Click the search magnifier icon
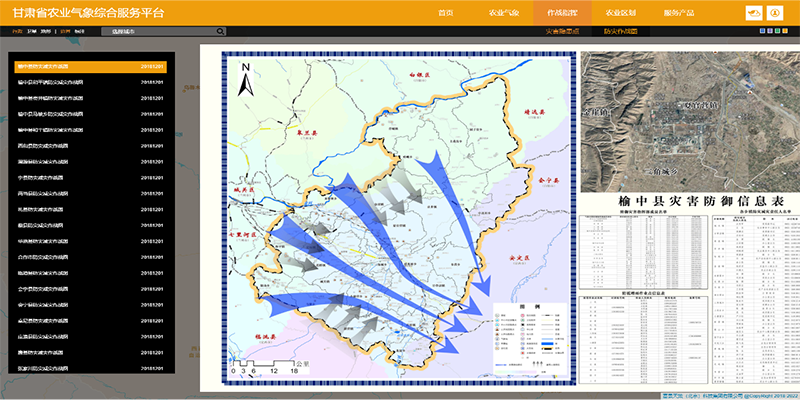800x400 pixels. [x=220, y=31]
